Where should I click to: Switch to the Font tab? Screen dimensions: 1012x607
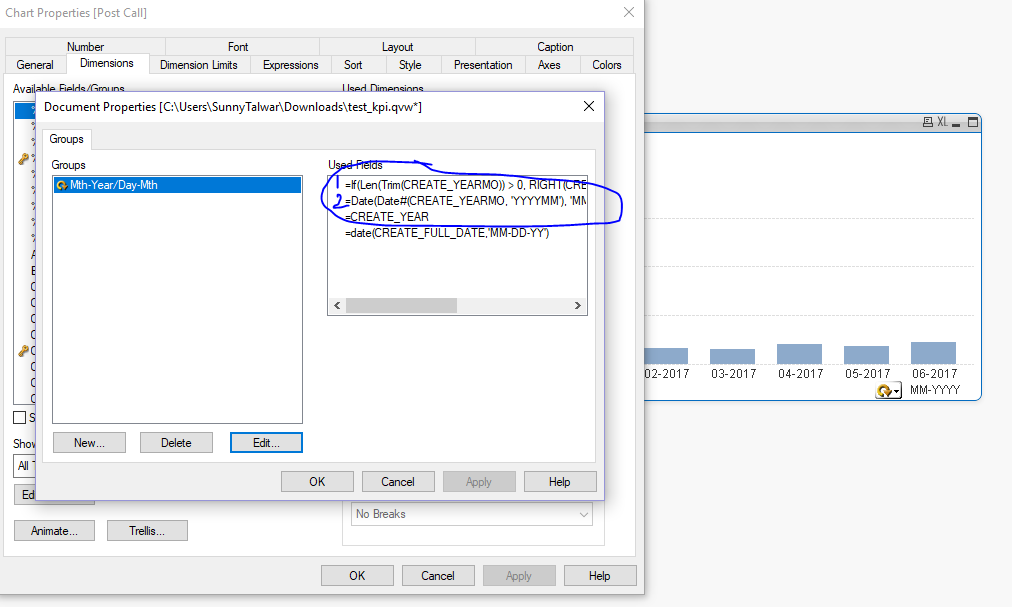click(238, 46)
